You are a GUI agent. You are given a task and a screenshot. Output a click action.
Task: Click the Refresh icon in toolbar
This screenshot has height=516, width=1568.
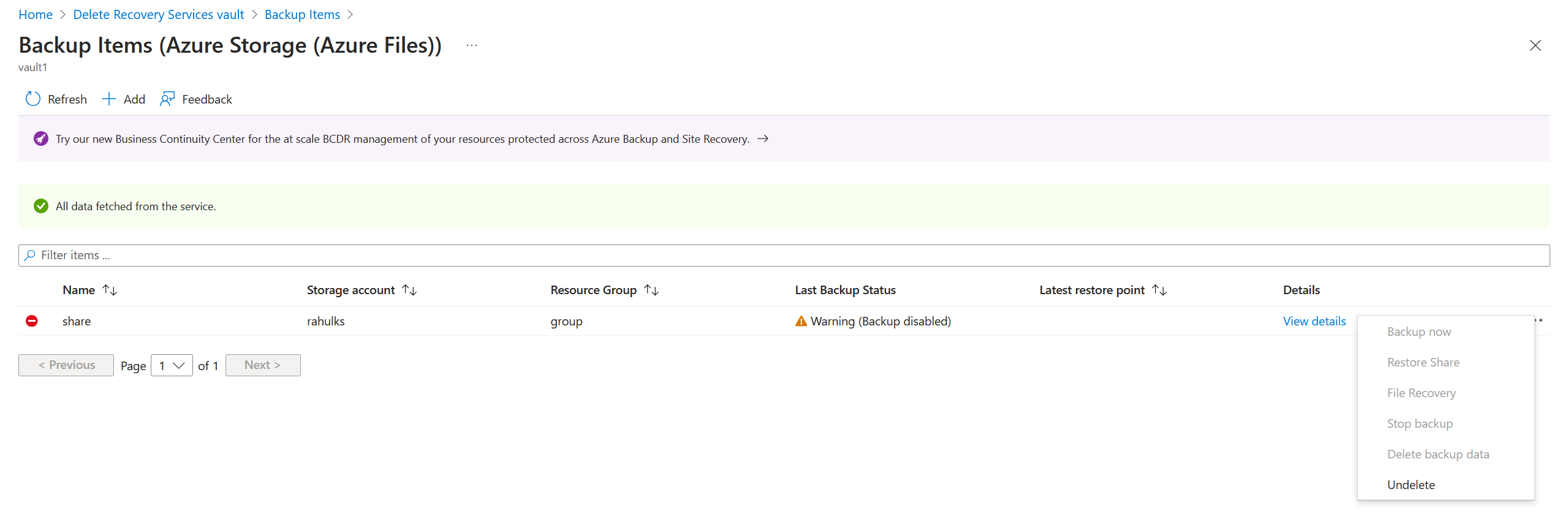(x=33, y=99)
